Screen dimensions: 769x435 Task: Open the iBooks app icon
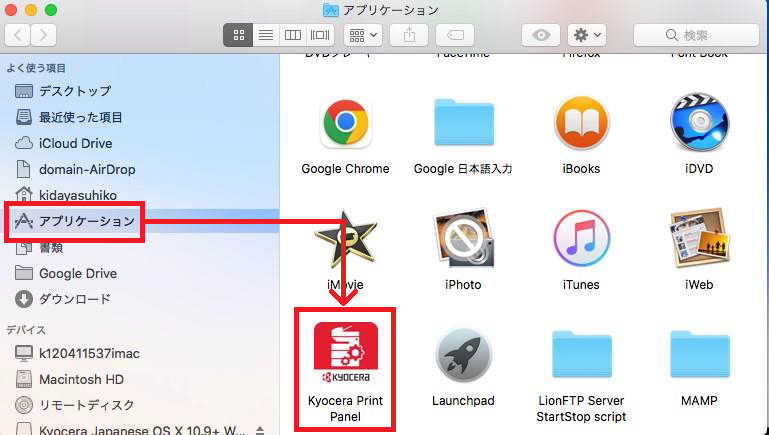(581, 124)
